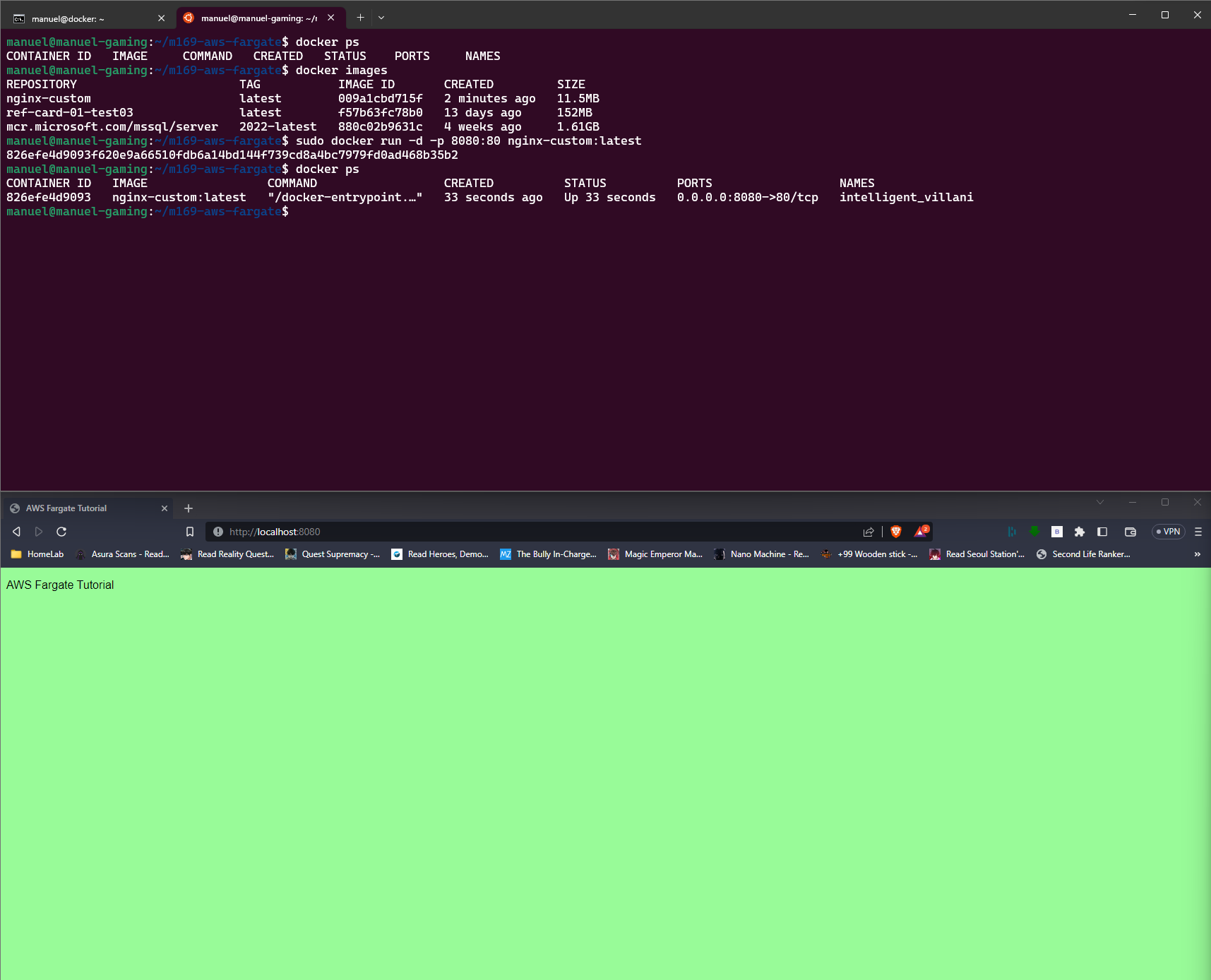Open terminal new-tab profile dropdown chevron
This screenshot has width=1211, height=980.
[x=381, y=18]
